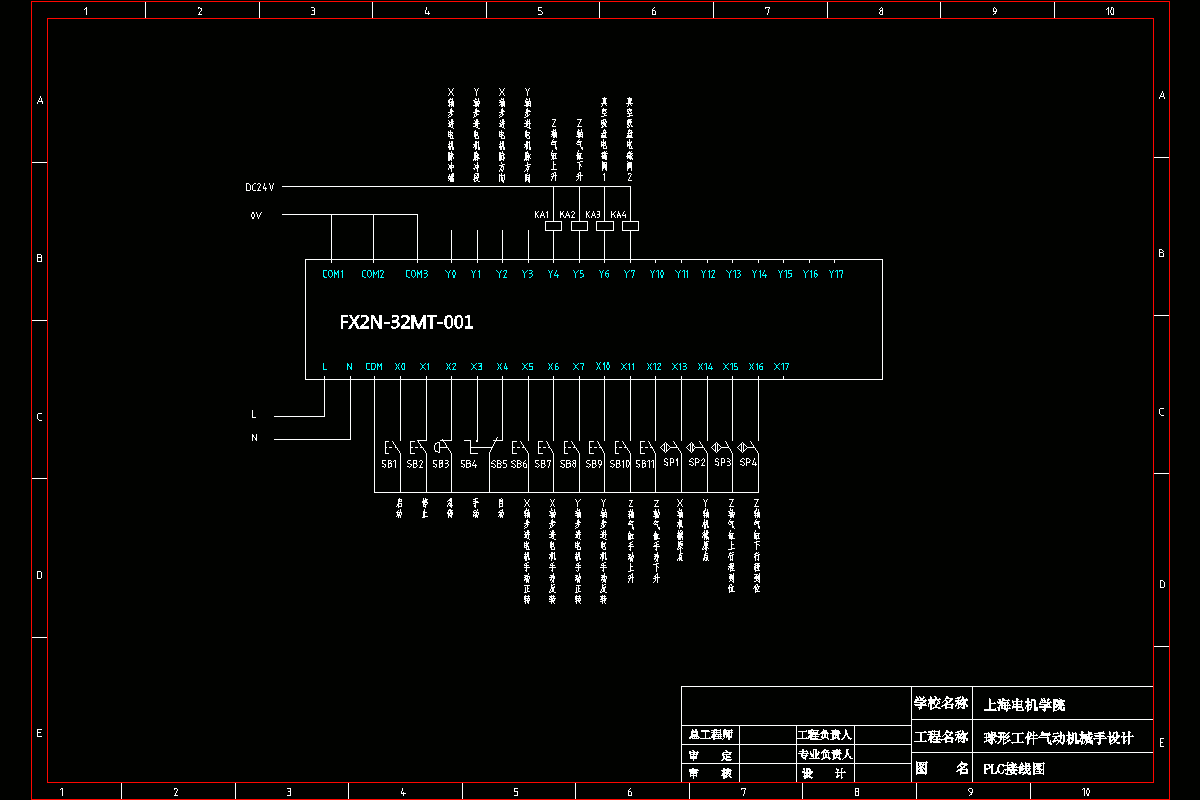Select the SP1 proximity sensor symbol
This screenshot has width=1200, height=800.
pyautogui.click(x=670, y=448)
